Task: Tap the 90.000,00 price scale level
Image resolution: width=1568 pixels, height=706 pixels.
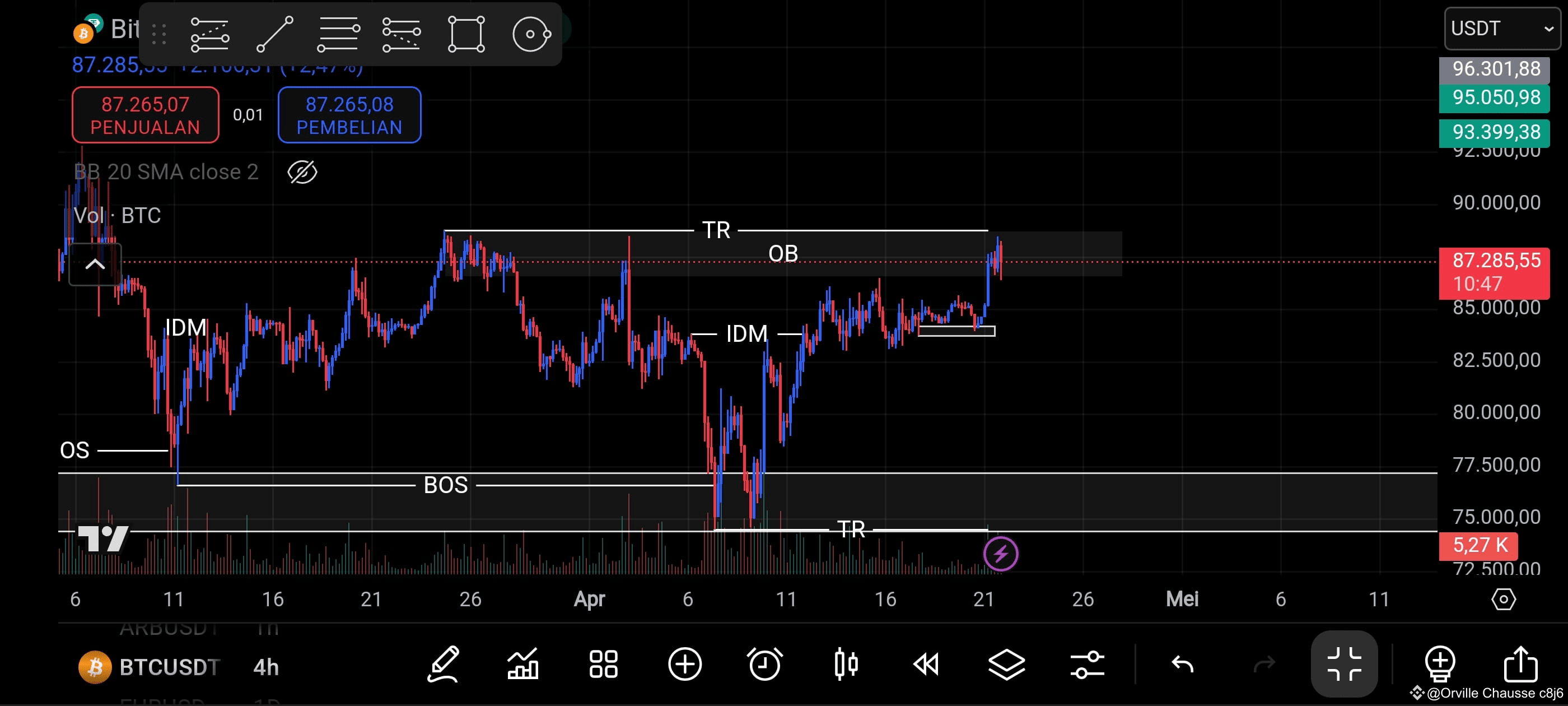Action: [x=1496, y=203]
